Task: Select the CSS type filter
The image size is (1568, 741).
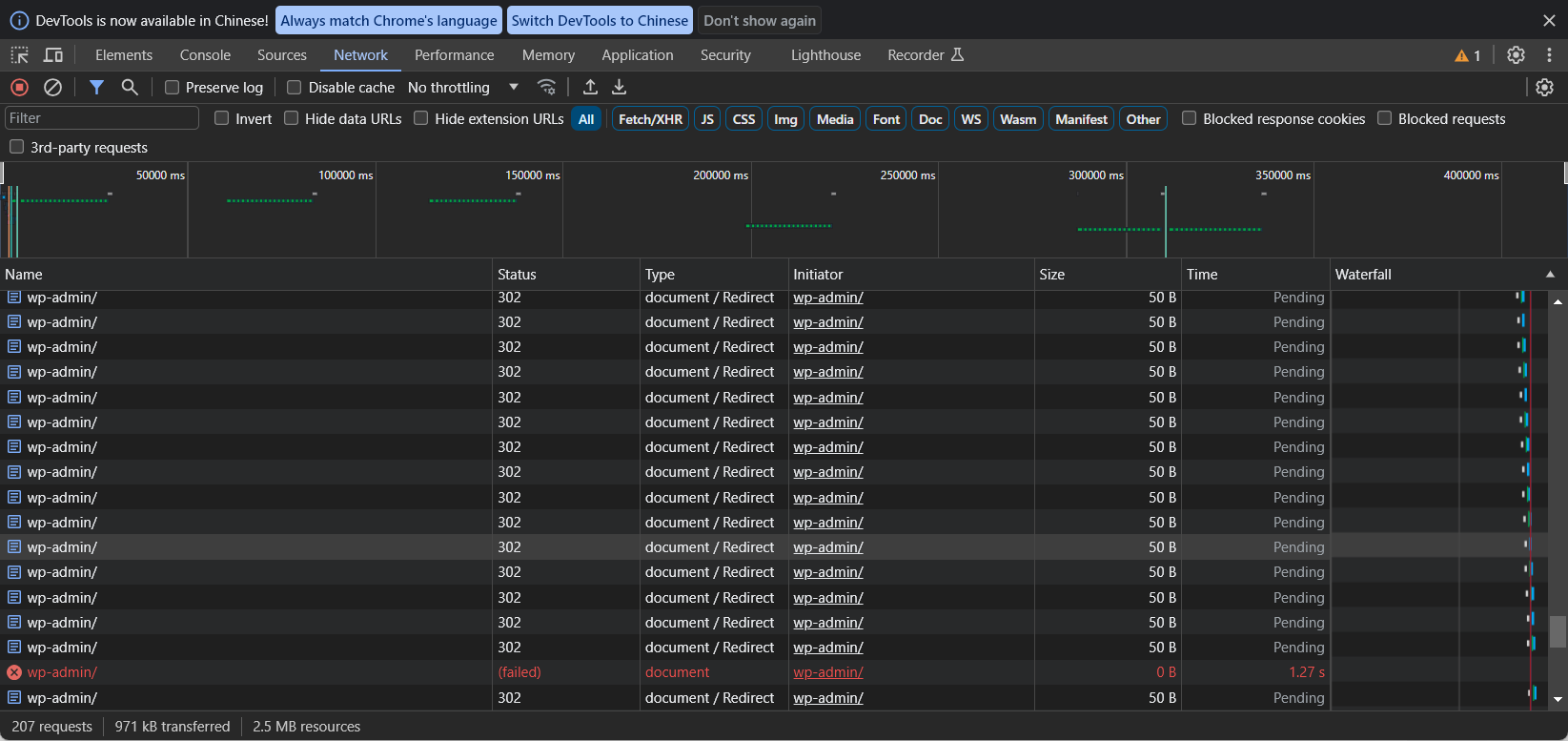Action: pos(744,119)
